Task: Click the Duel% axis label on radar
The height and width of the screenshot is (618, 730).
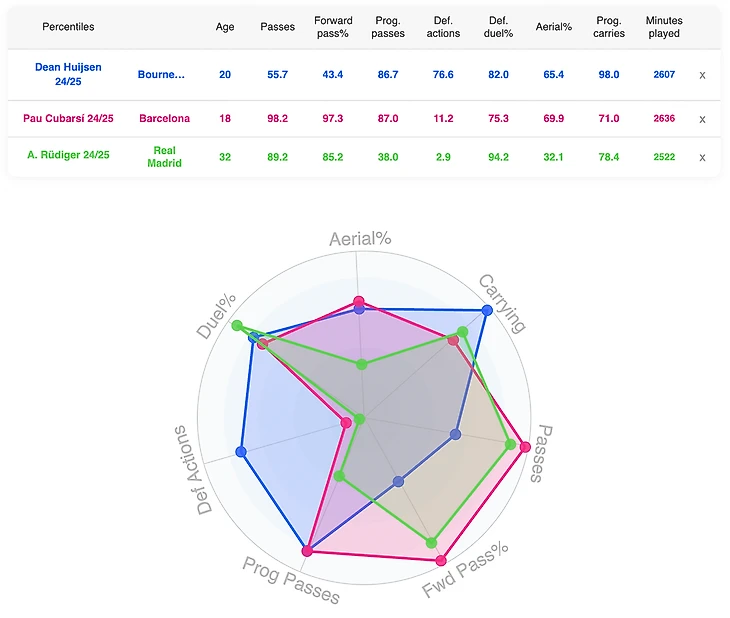Action: pos(216,316)
